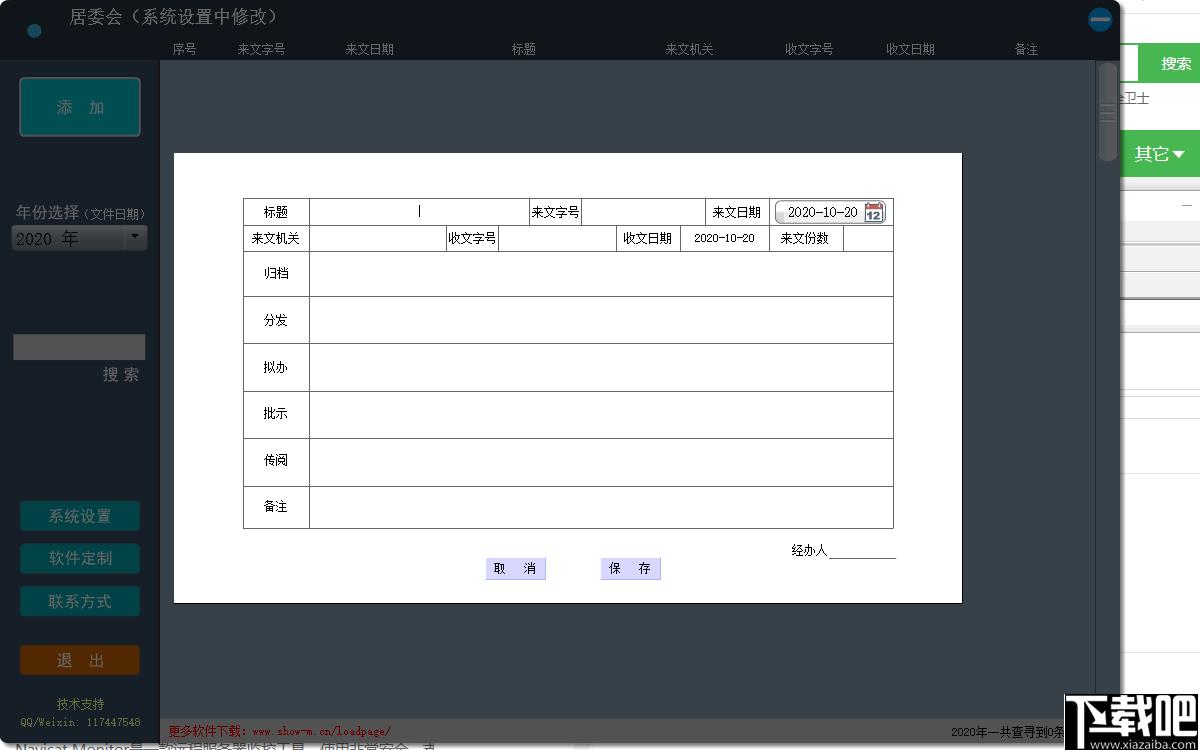This screenshot has width=1200, height=750.
Task: Click the 来文字号 column header
Action: [261, 49]
